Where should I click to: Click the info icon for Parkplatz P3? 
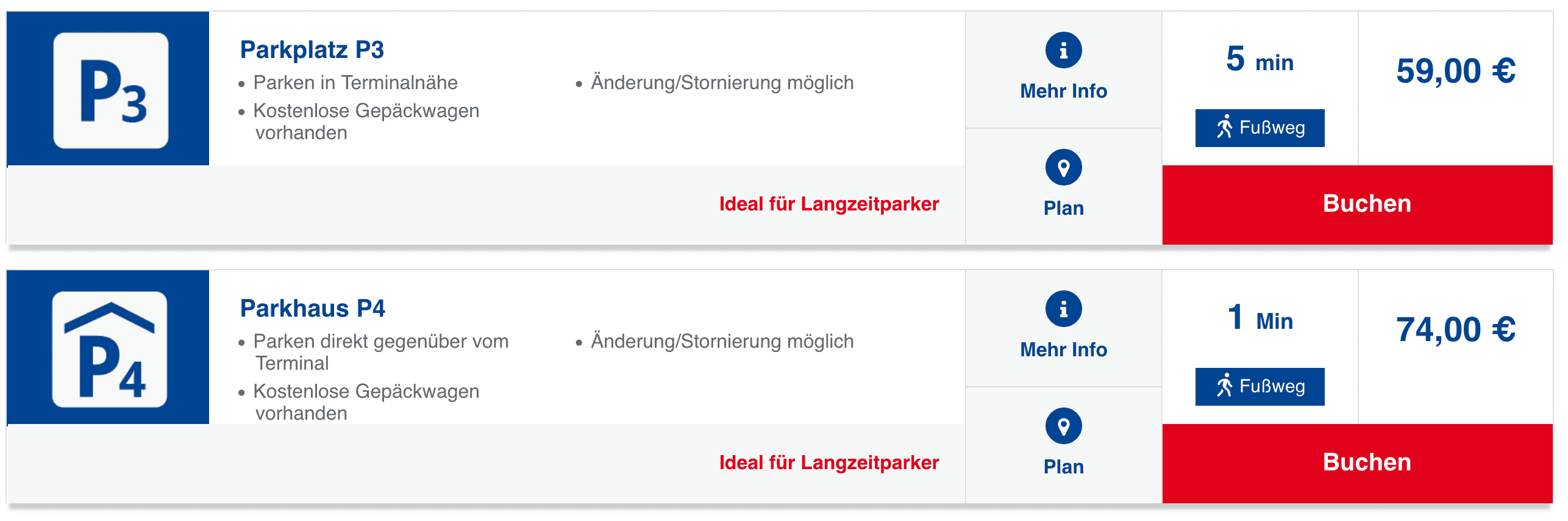point(1063,50)
